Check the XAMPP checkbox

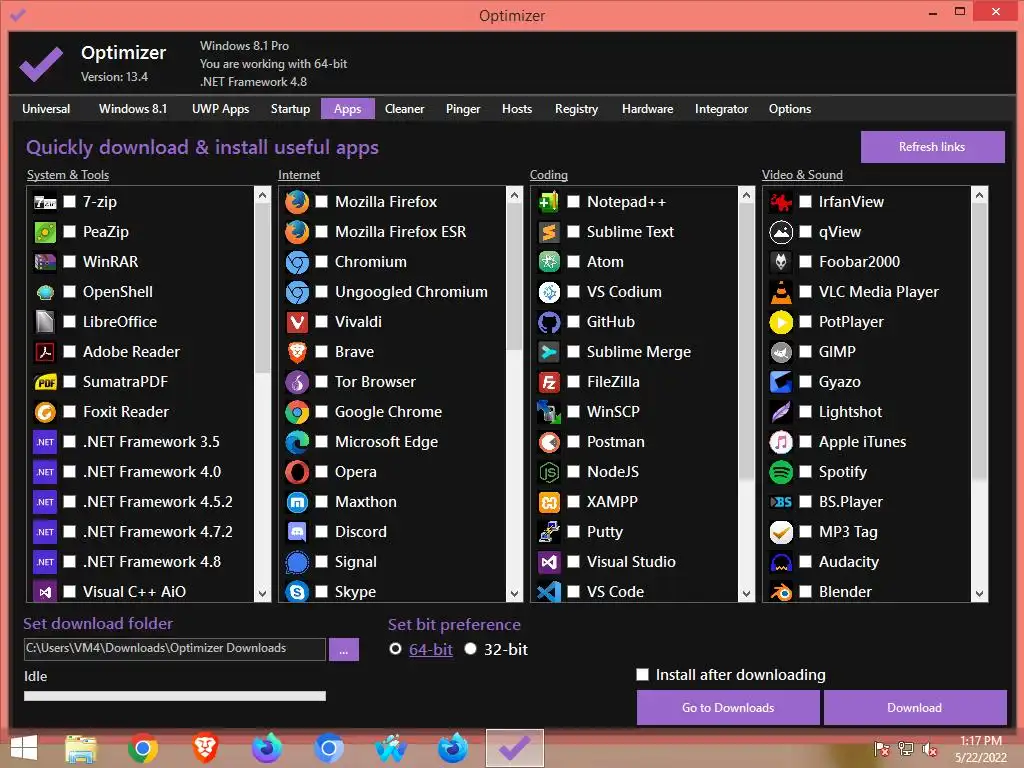tap(573, 502)
